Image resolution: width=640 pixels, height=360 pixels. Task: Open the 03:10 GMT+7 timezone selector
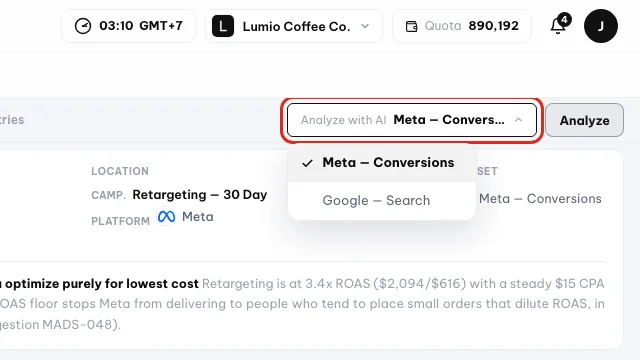129,26
